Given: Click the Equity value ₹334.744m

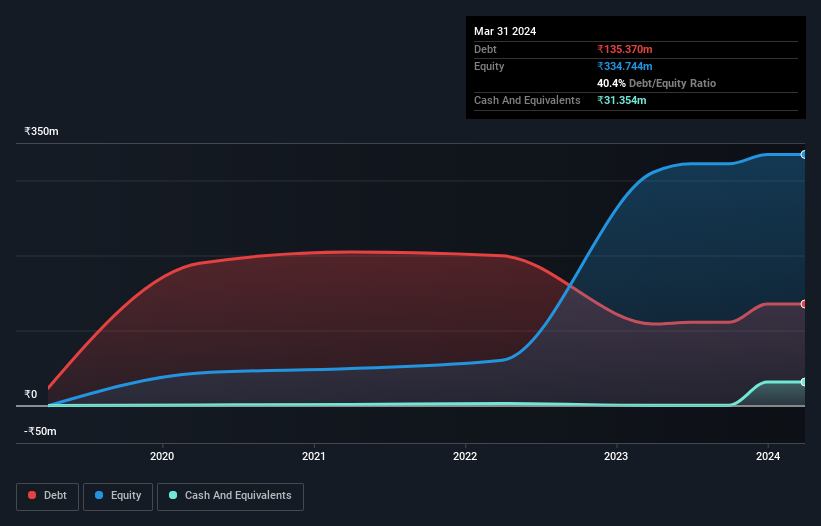Looking at the screenshot, I should 625,66.
